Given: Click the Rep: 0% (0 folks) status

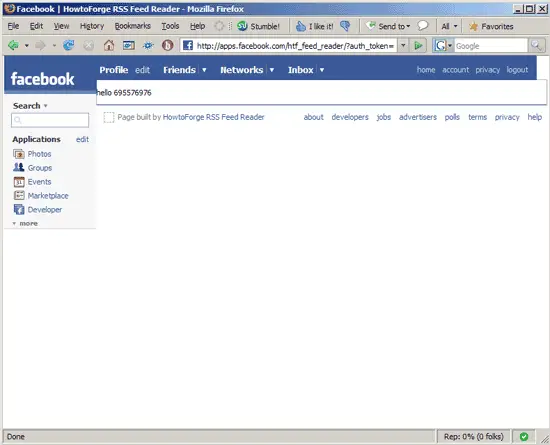Looking at the screenshot, I should (x=474, y=437).
